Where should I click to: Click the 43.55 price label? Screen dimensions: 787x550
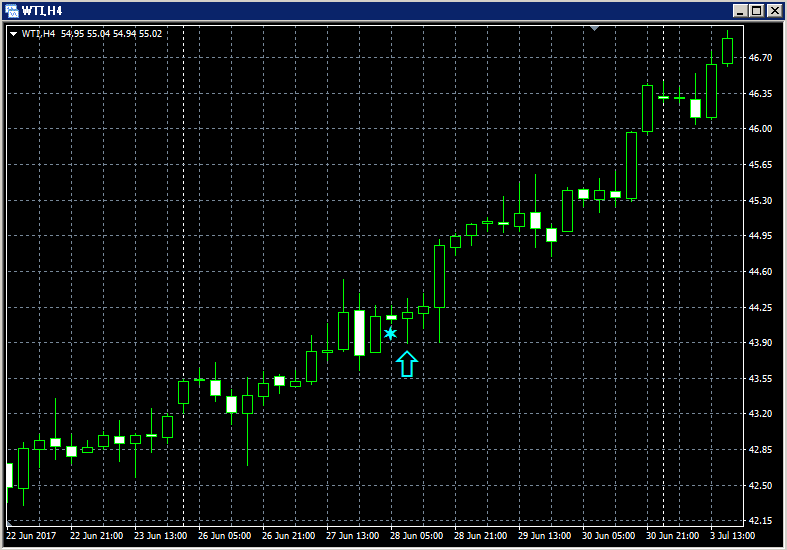(760, 378)
